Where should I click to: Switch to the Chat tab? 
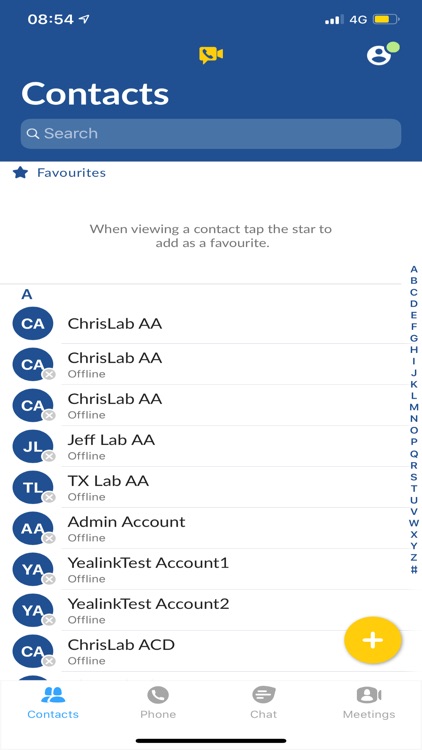point(264,702)
